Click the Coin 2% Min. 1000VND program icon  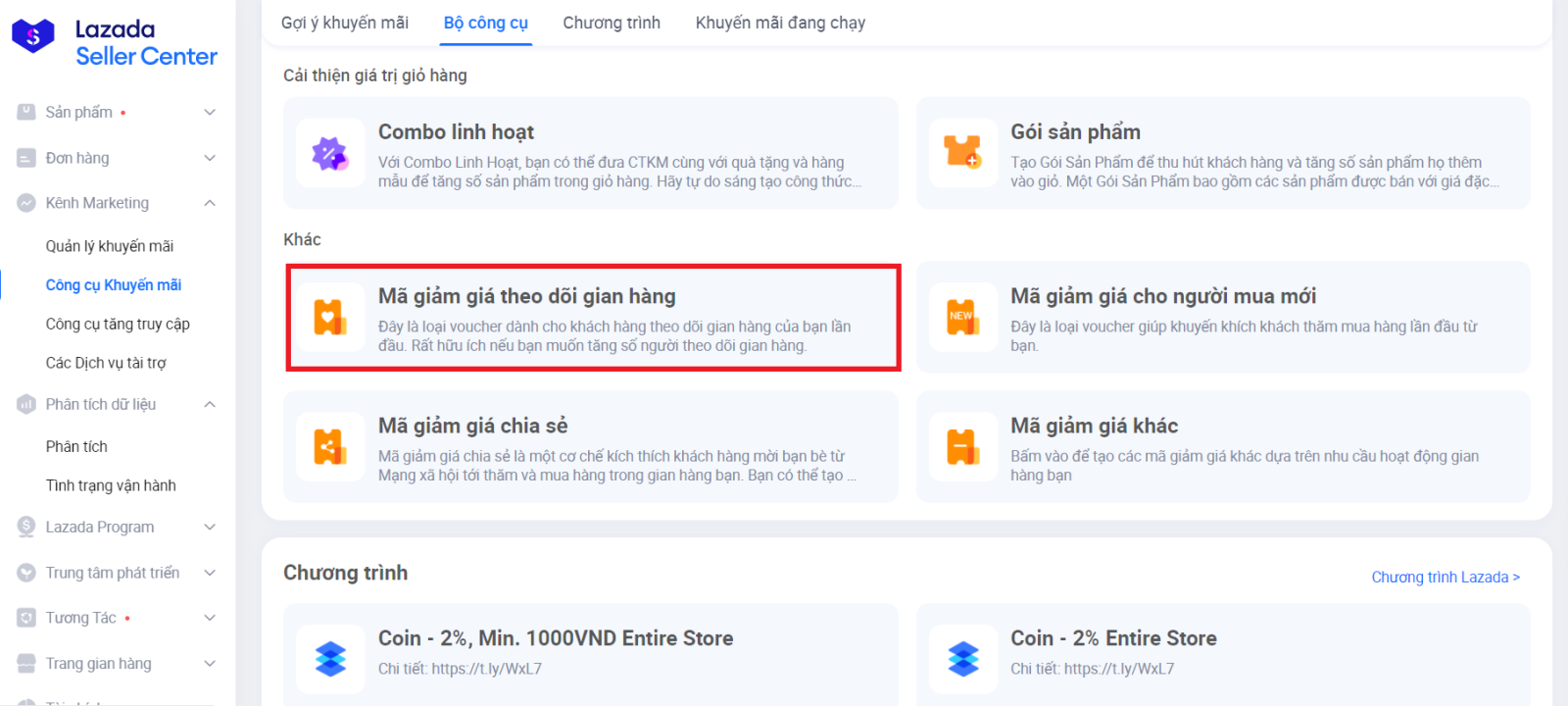tap(330, 658)
